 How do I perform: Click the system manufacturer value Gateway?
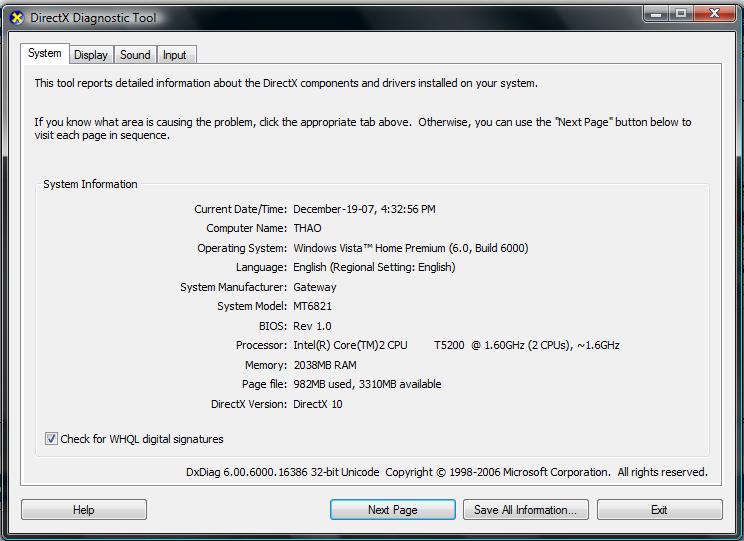coord(315,287)
